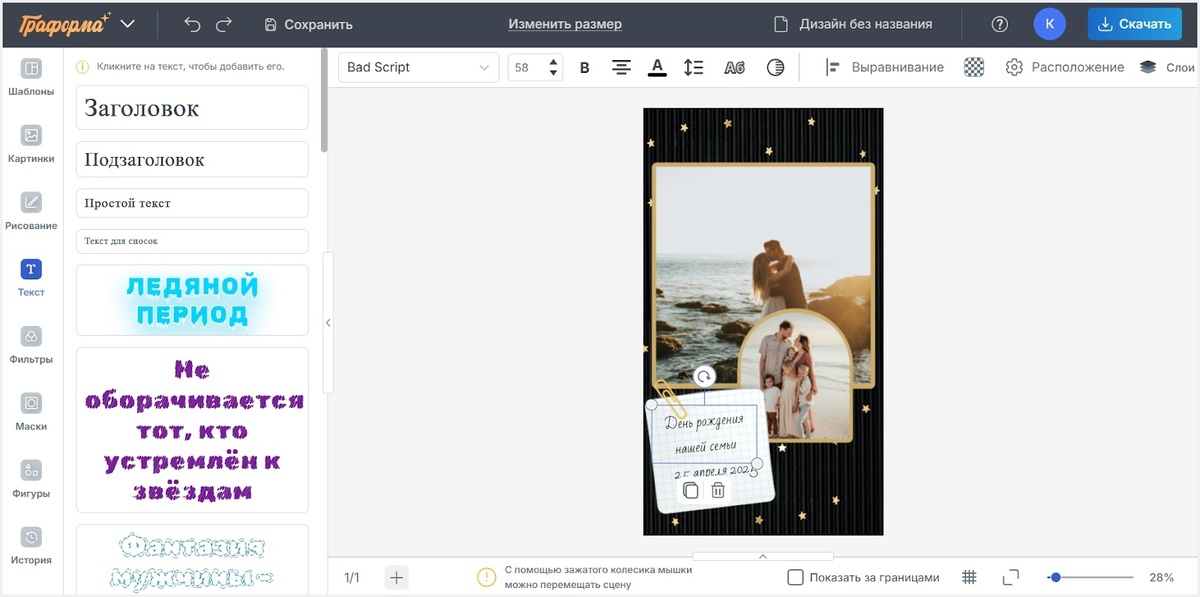Toggle bold text formatting

(585, 67)
